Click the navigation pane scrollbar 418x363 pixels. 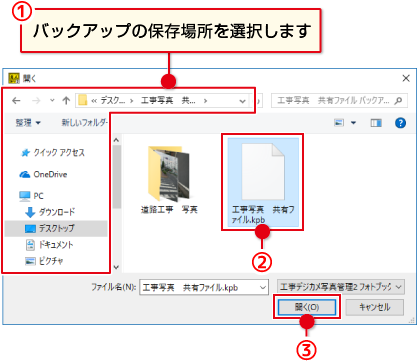[116, 203]
